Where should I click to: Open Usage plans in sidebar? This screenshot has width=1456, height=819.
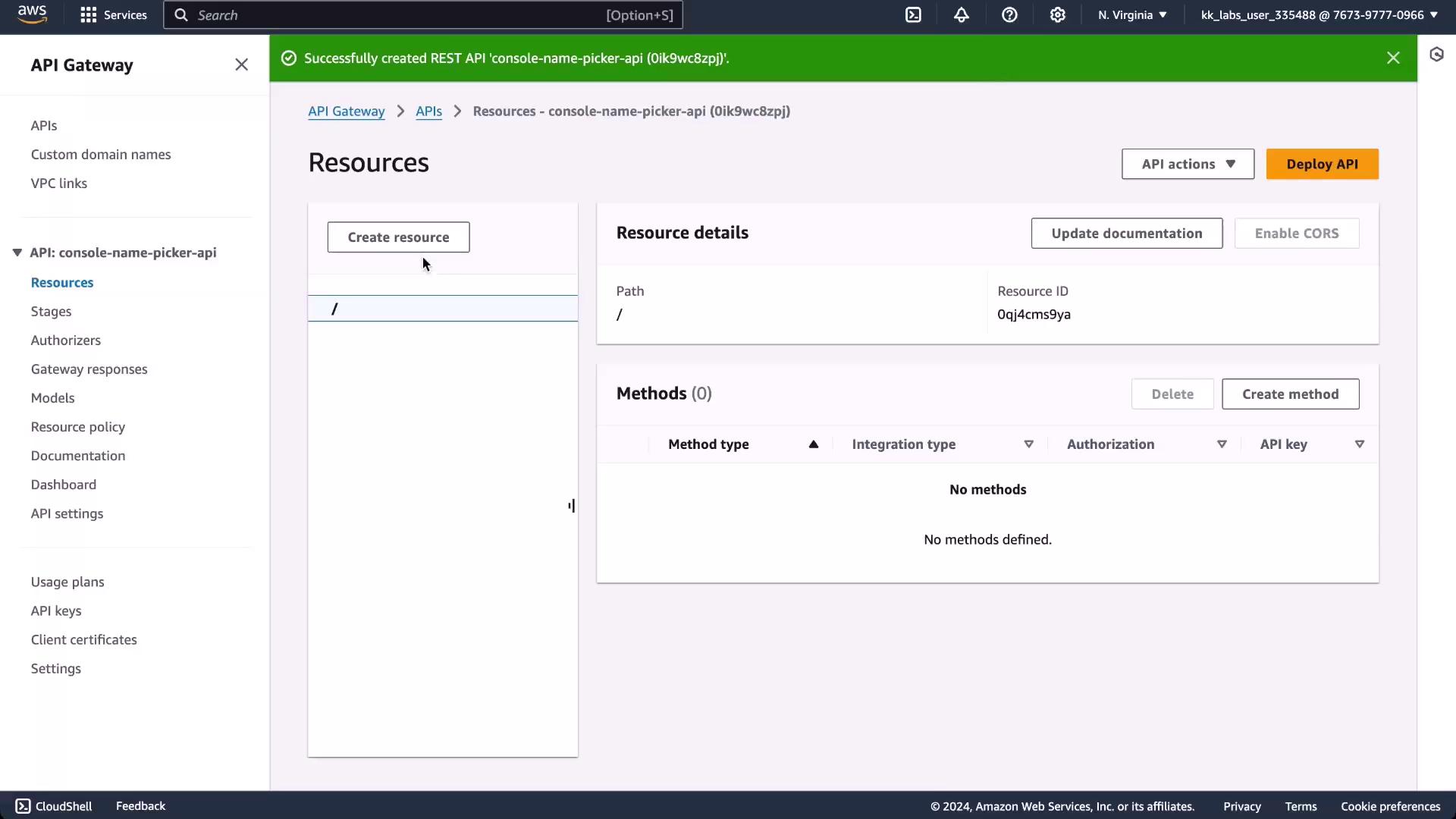point(67,582)
